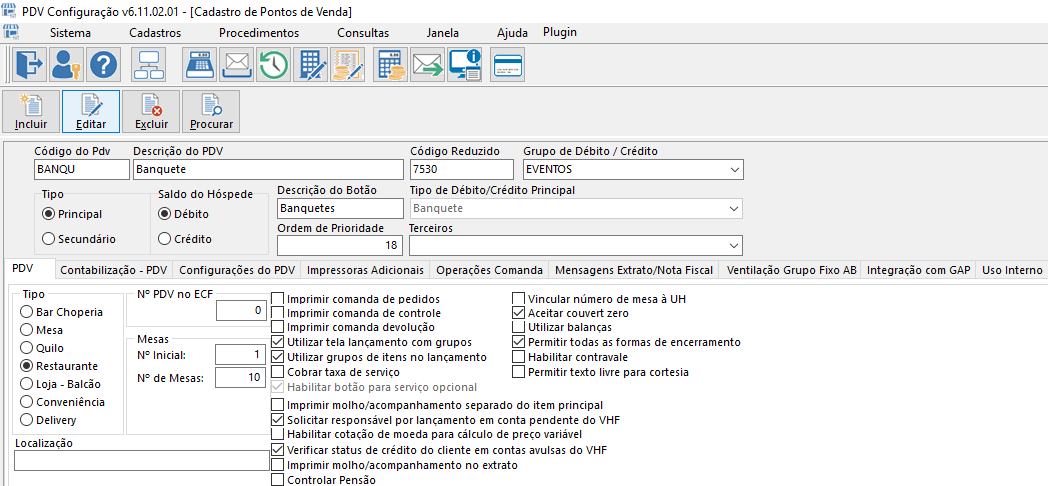The width and height of the screenshot is (1048, 486).
Task: Click the app icon in the title bar
Action: [10, 11]
